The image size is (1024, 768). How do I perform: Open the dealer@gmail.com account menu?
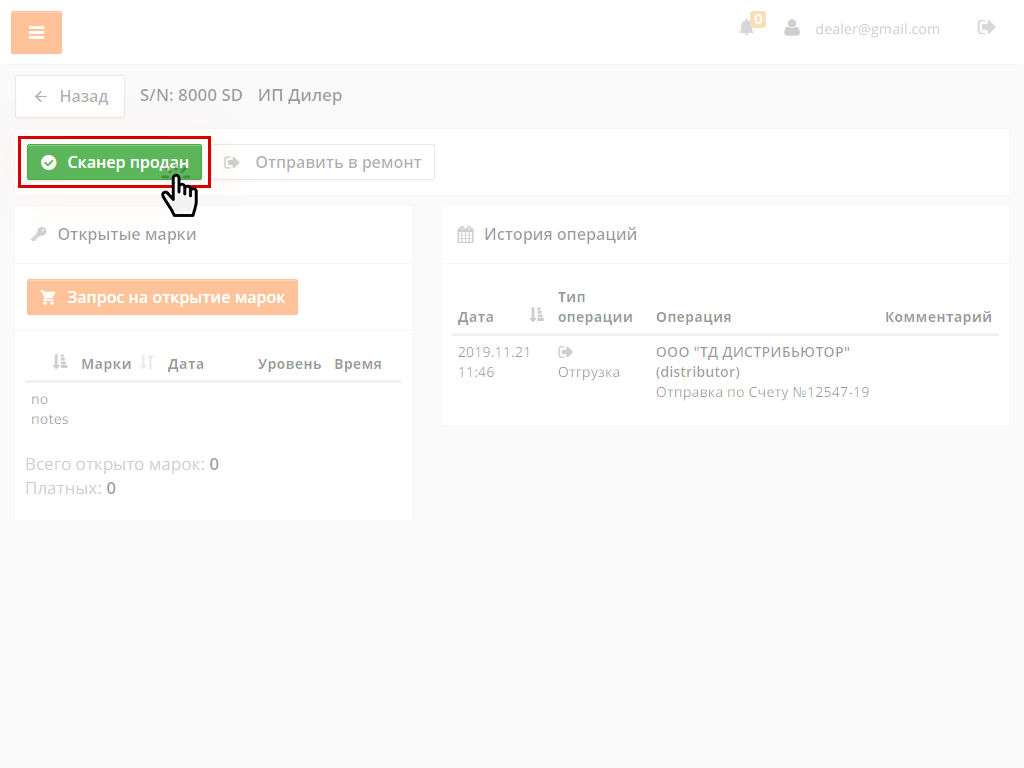point(877,29)
